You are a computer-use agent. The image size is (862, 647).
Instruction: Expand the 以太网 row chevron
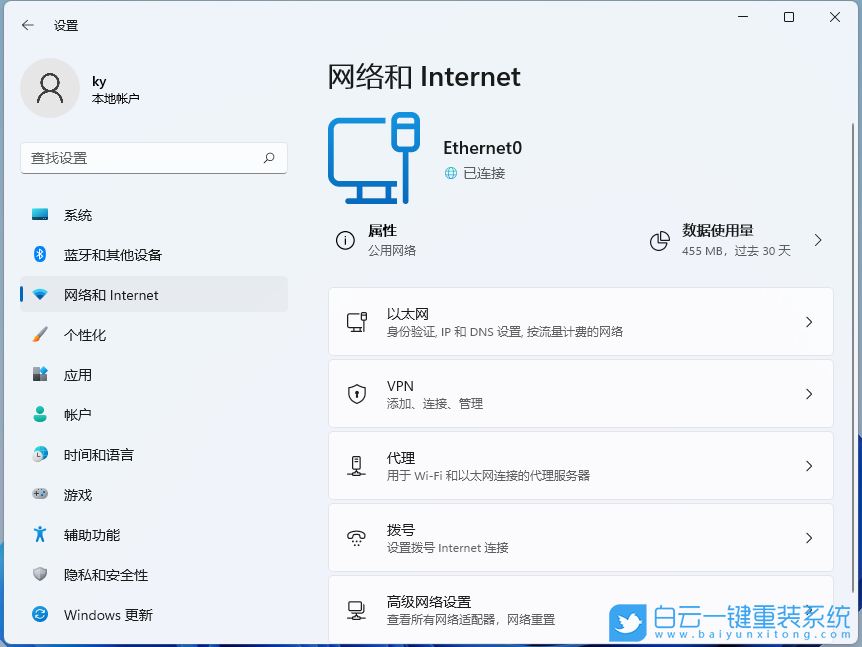click(810, 321)
